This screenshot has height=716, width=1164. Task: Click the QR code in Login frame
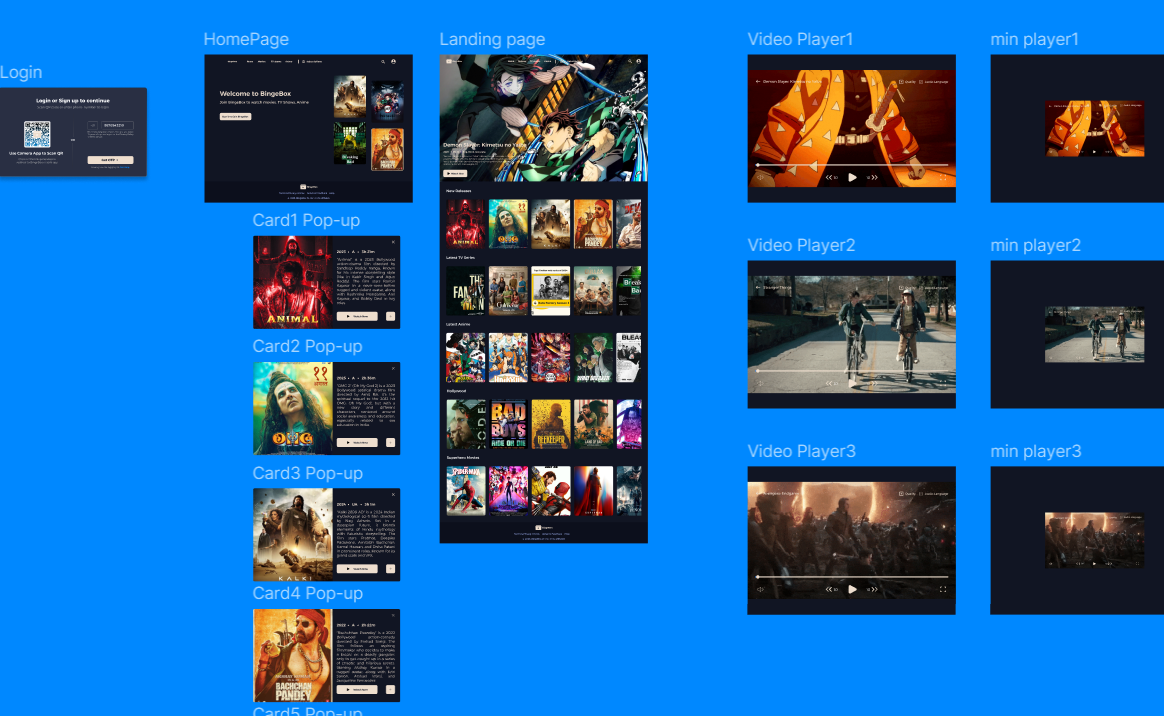pos(36,134)
